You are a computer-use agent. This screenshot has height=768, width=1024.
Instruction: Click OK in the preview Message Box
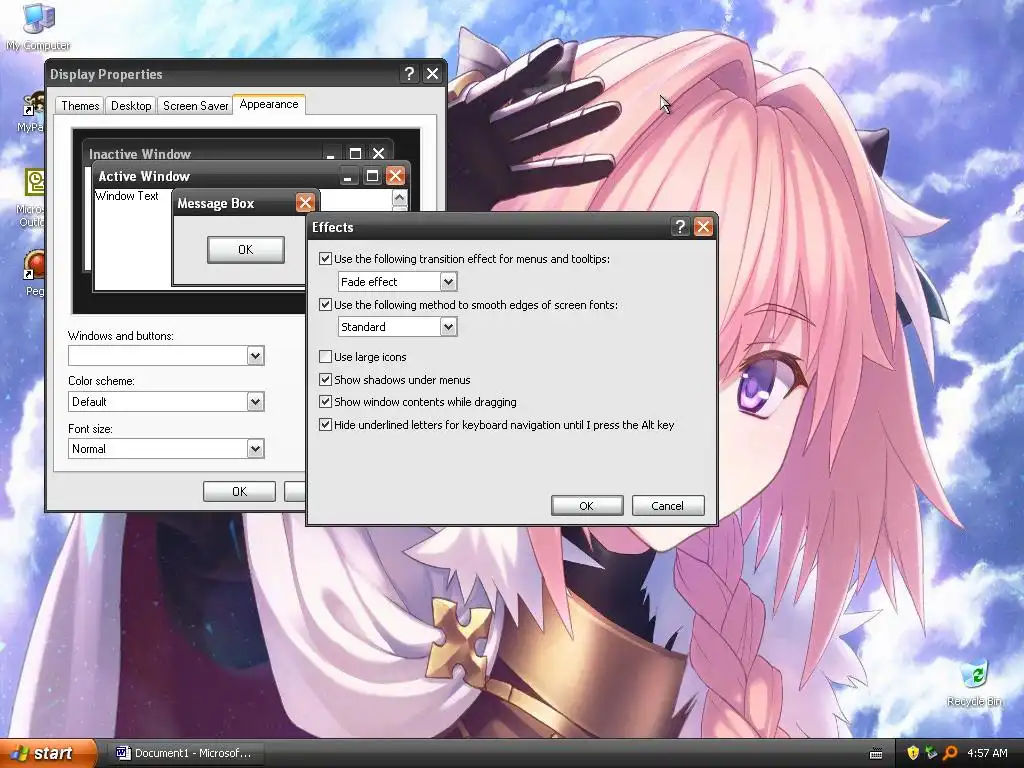pyautogui.click(x=246, y=249)
